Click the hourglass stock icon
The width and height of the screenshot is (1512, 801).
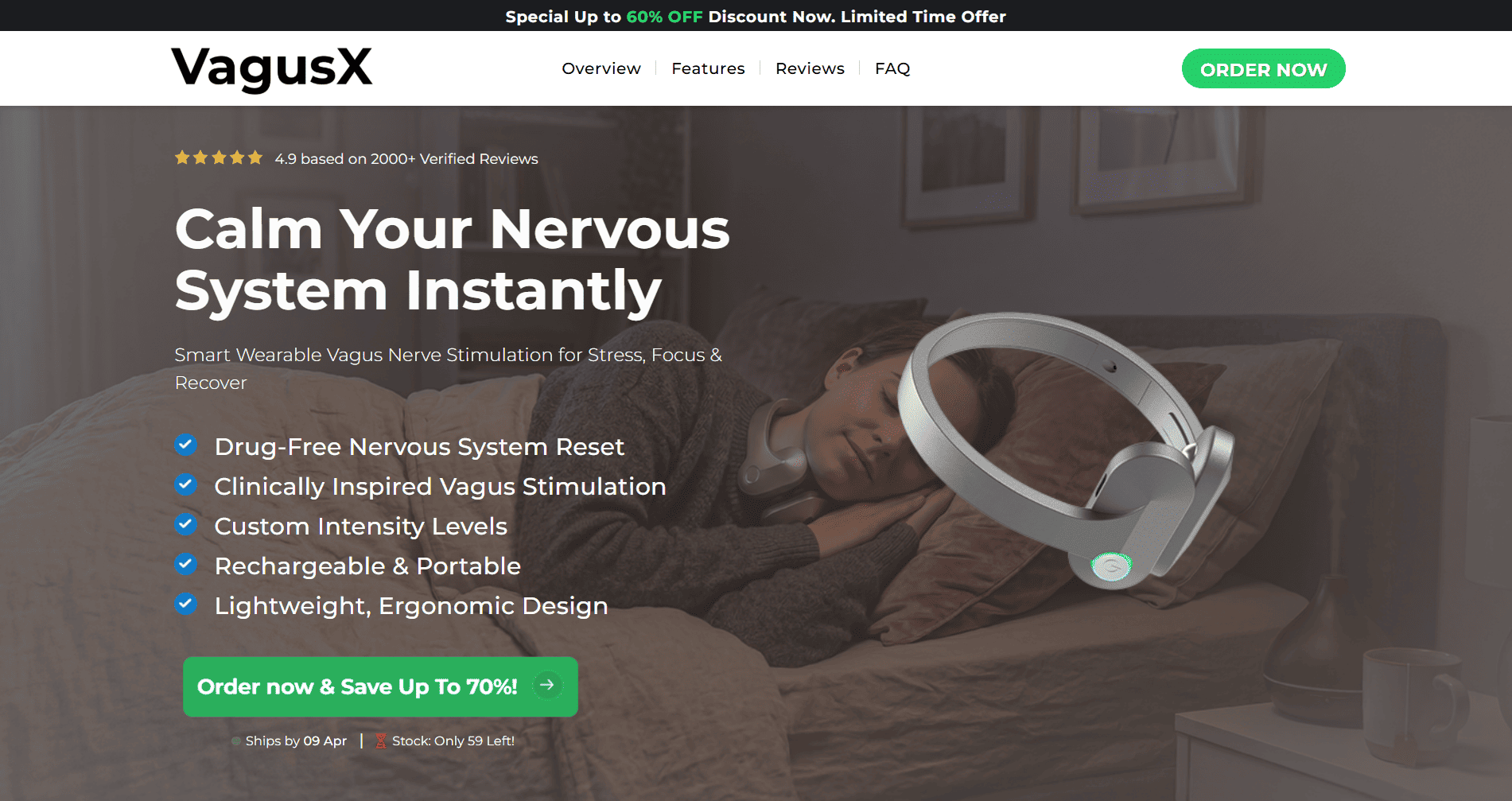380,741
